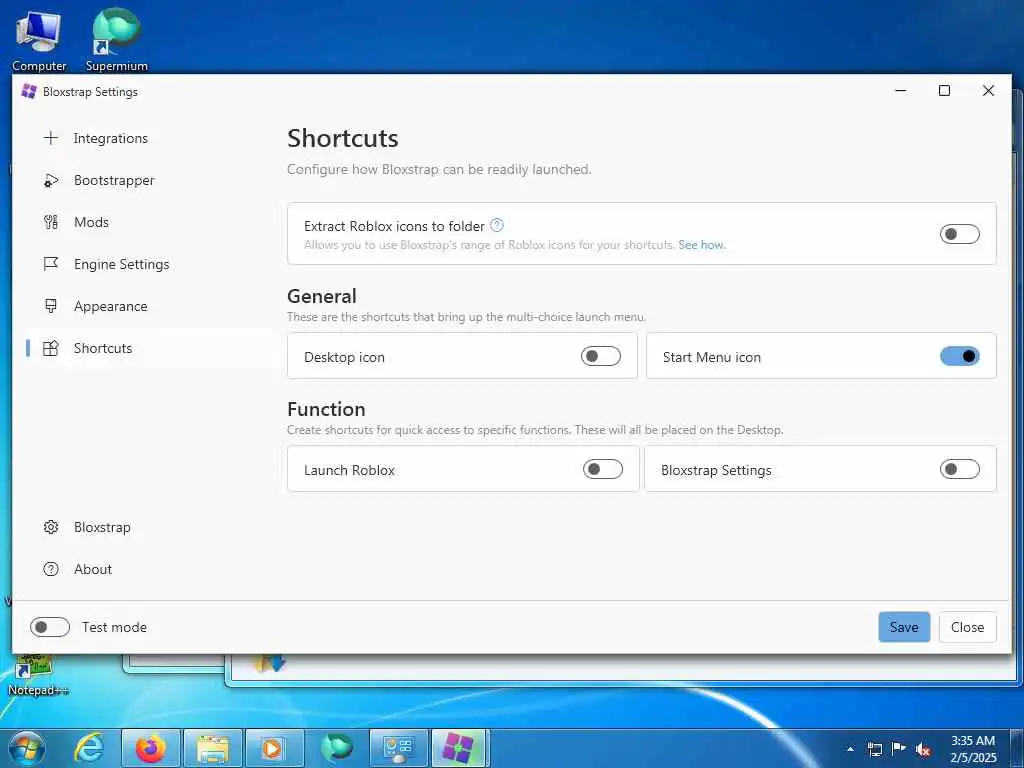Open Windows Media Player from taskbar
This screenshot has height=768, width=1024.
(x=274, y=748)
